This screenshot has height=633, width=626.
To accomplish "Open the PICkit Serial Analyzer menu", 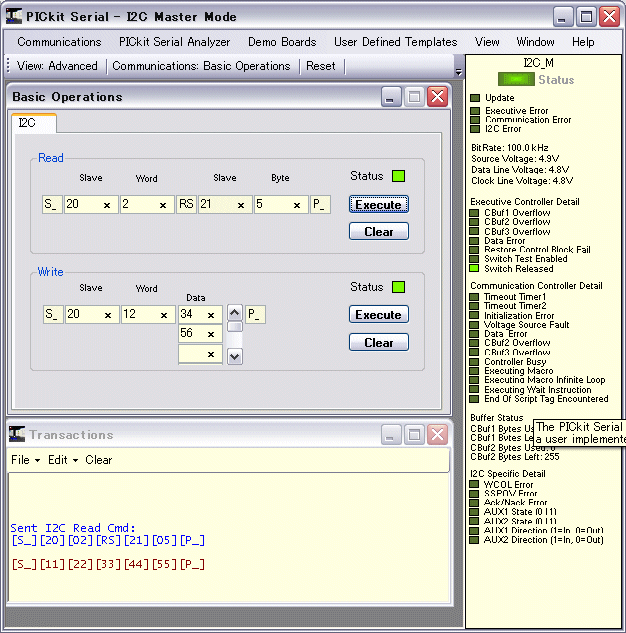I will (174, 42).
